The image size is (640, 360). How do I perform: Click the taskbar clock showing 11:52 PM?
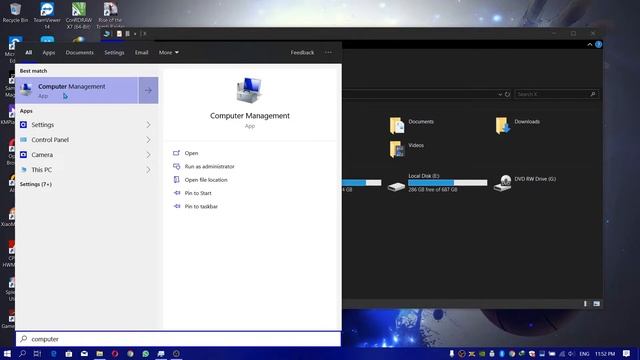click(605, 354)
